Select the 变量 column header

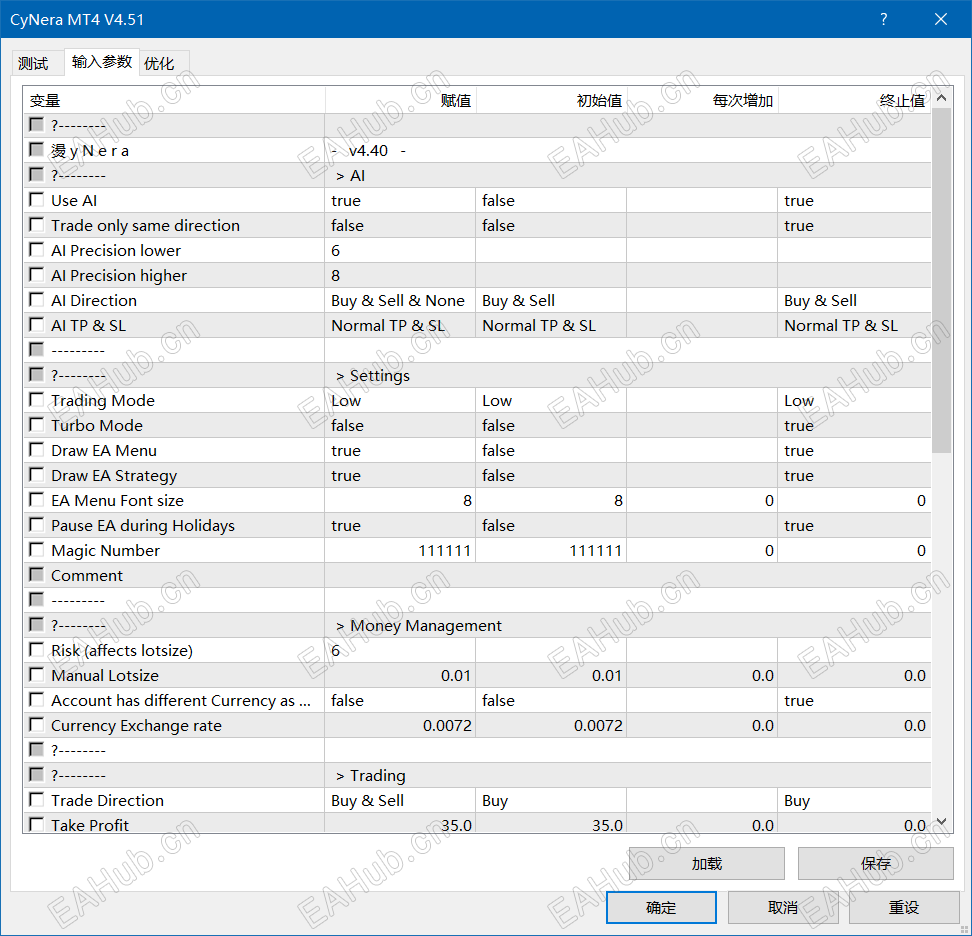pyautogui.click(x=174, y=100)
